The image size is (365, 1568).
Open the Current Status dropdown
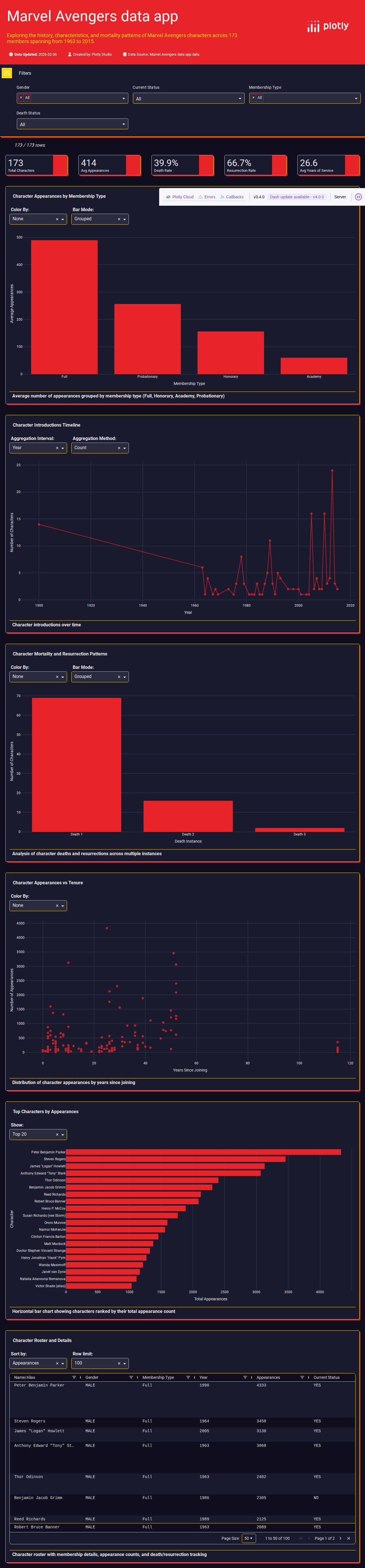[188, 98]
